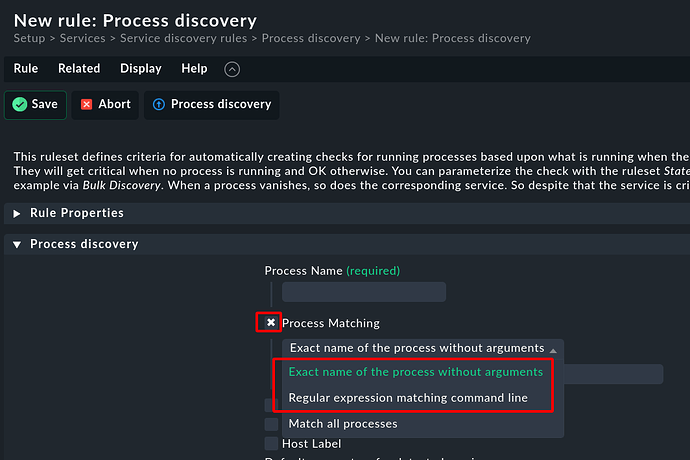Viewport: 690px width, 460px height.
Task: Open the Exact name of process dropdown
Action: coord(422,348)
